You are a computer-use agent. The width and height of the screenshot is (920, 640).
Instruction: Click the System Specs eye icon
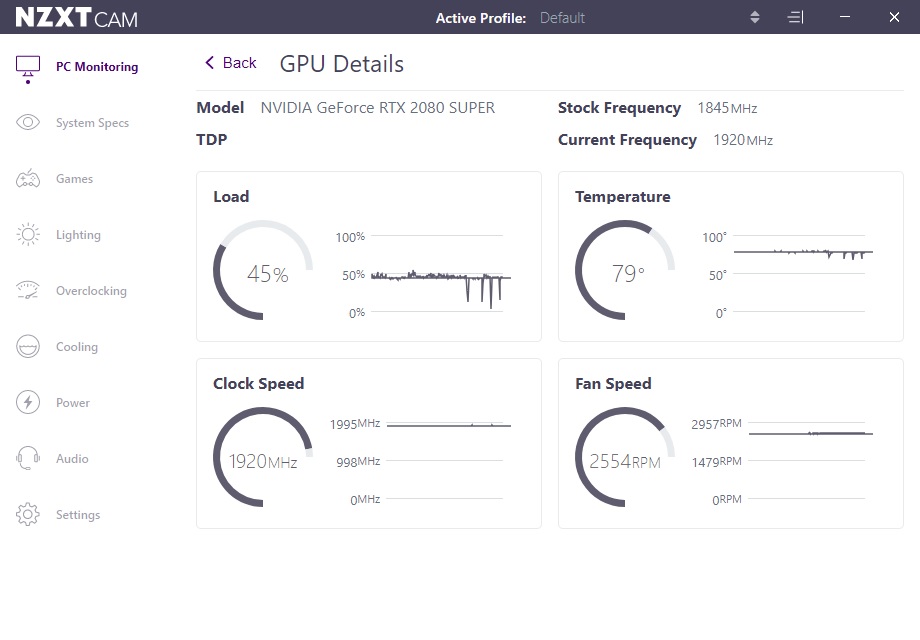pos(28,123)
